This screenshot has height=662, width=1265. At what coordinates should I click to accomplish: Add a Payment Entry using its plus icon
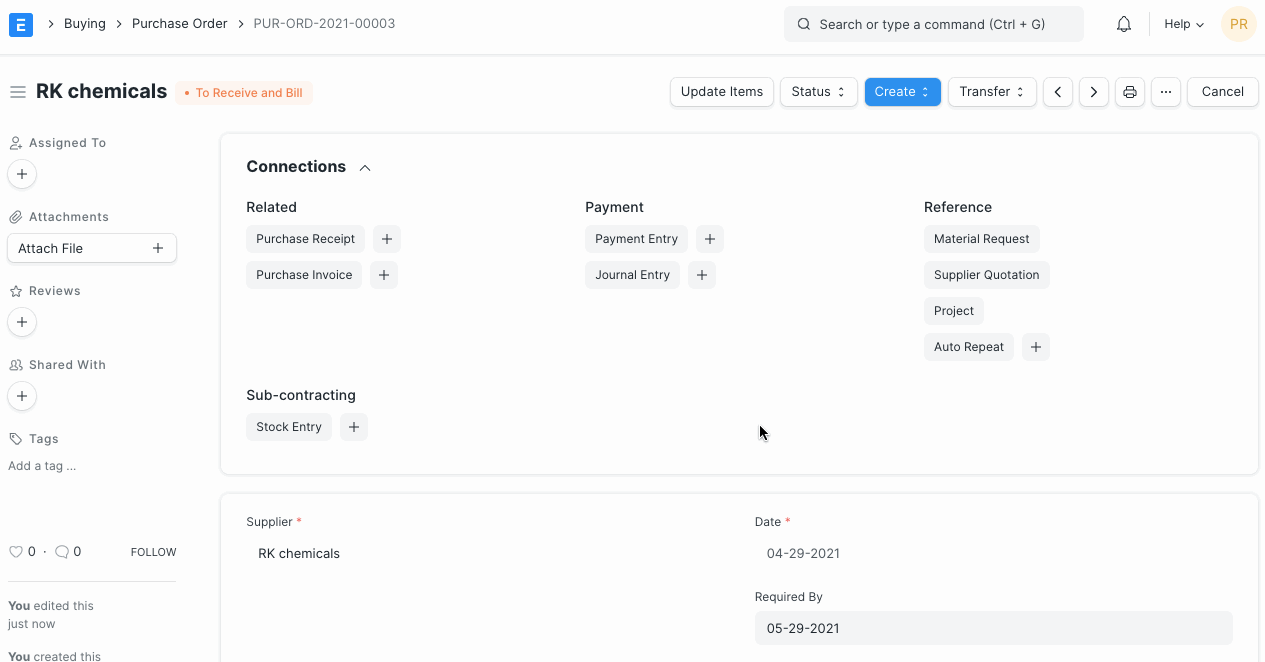(710, 238)
